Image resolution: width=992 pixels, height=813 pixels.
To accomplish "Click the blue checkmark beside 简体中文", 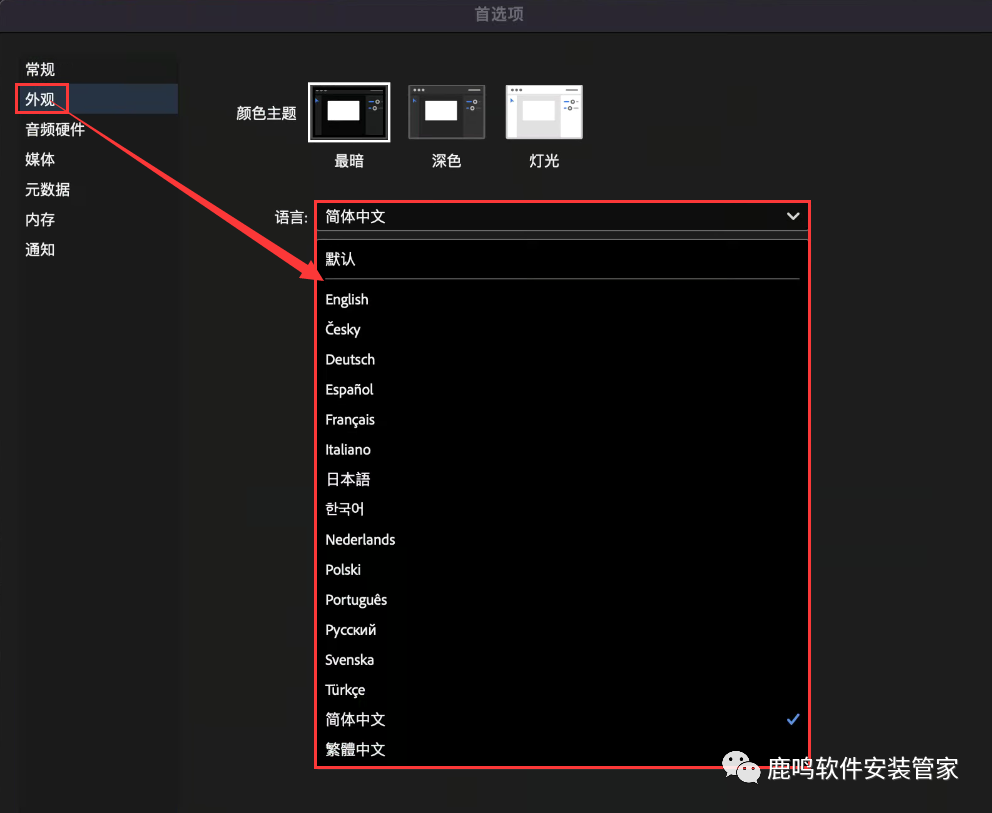I will (793, 719).
